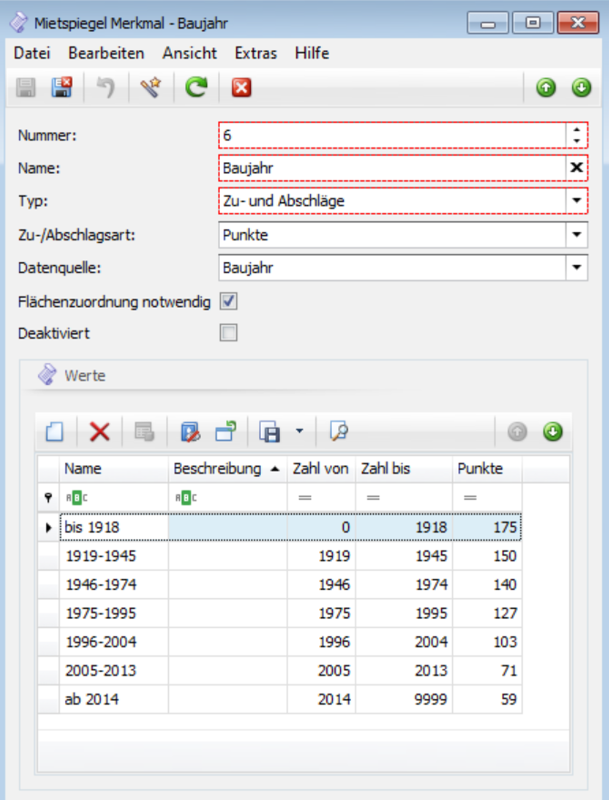The width and height of the screenshot is (609, 800).
Task: Click the save and close toolbar icon
Action: click(x=62, y=88)
